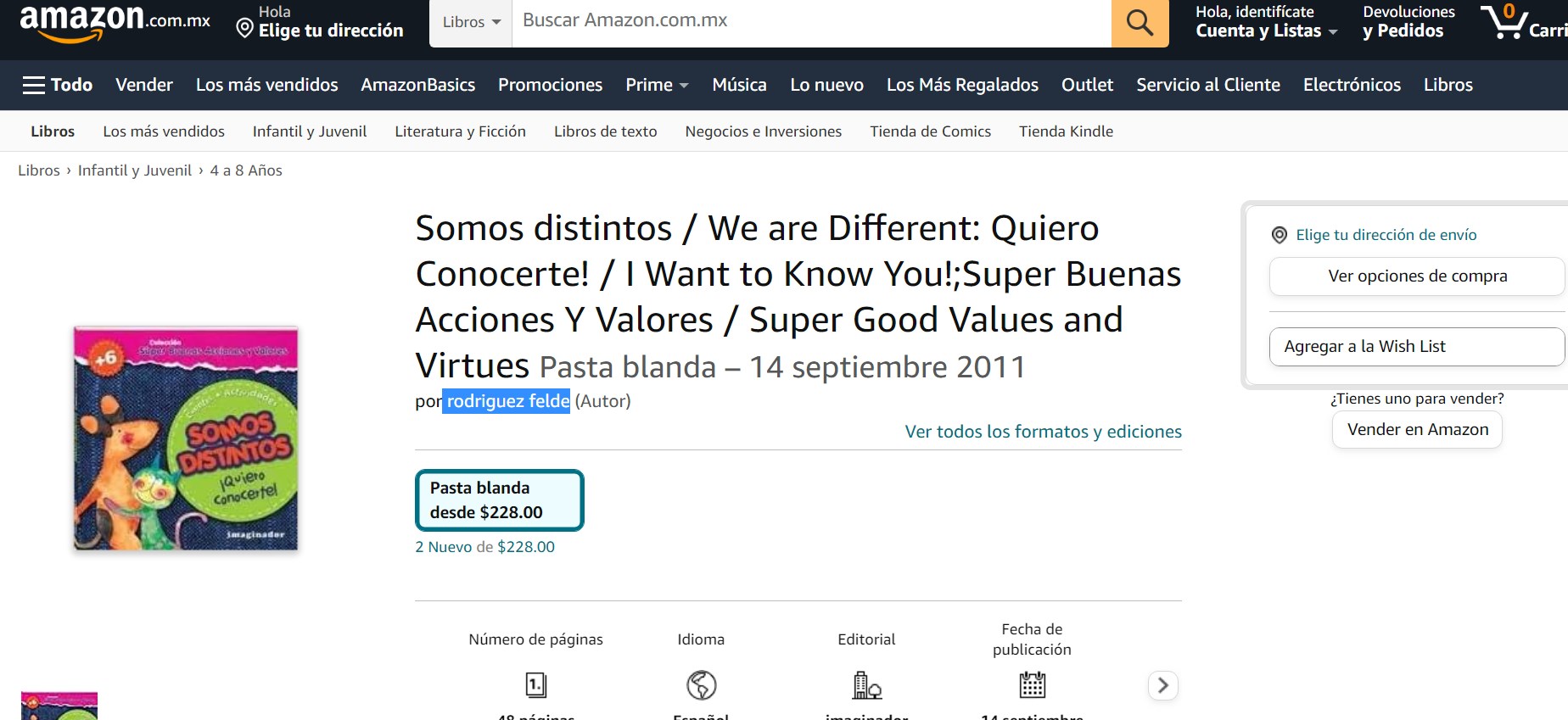Go to Outlet
The width and height of the screenshot is (1568, 720).
click(x=1087, y=85)
